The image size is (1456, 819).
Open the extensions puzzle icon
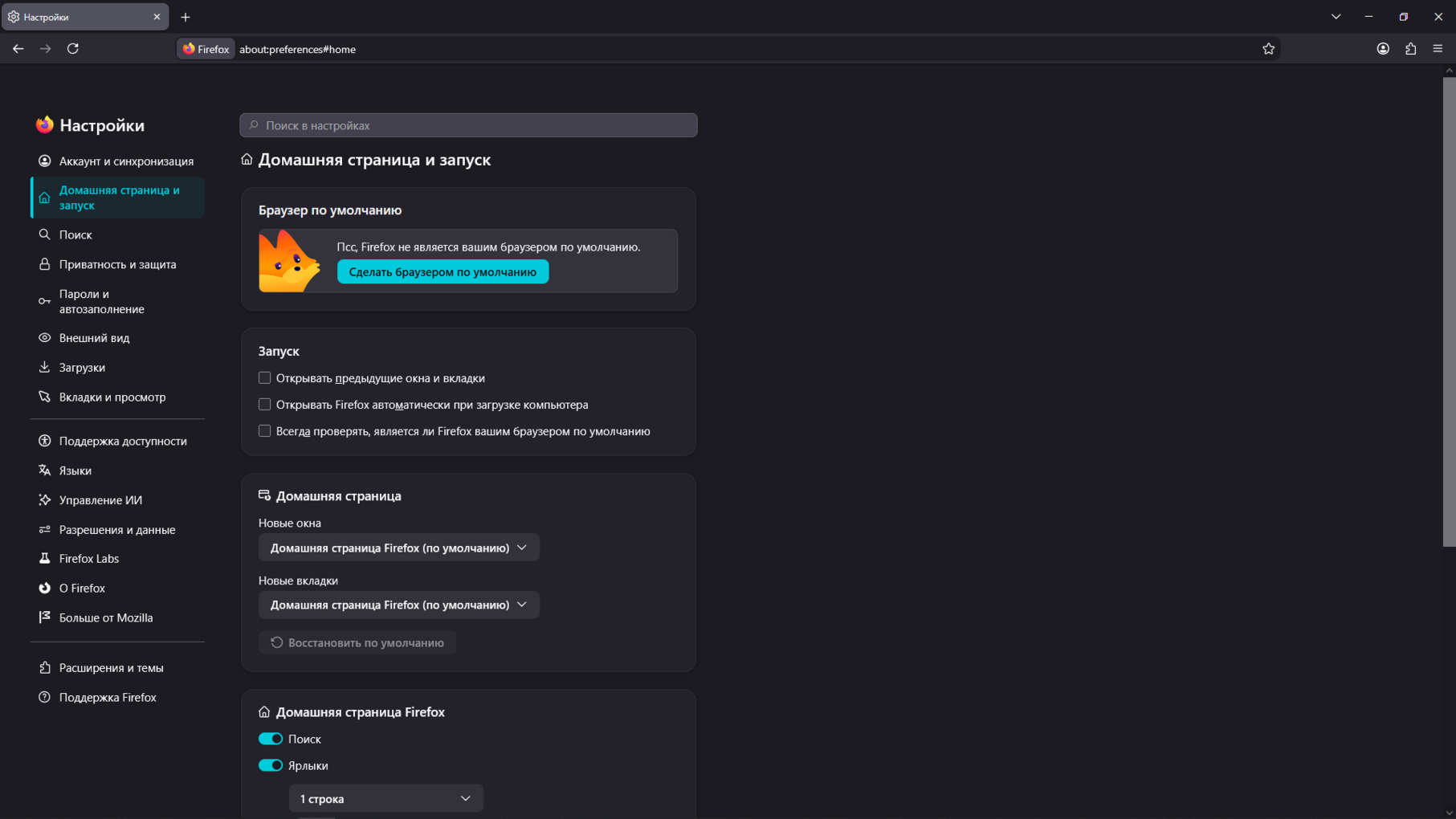coord(1410,49)
